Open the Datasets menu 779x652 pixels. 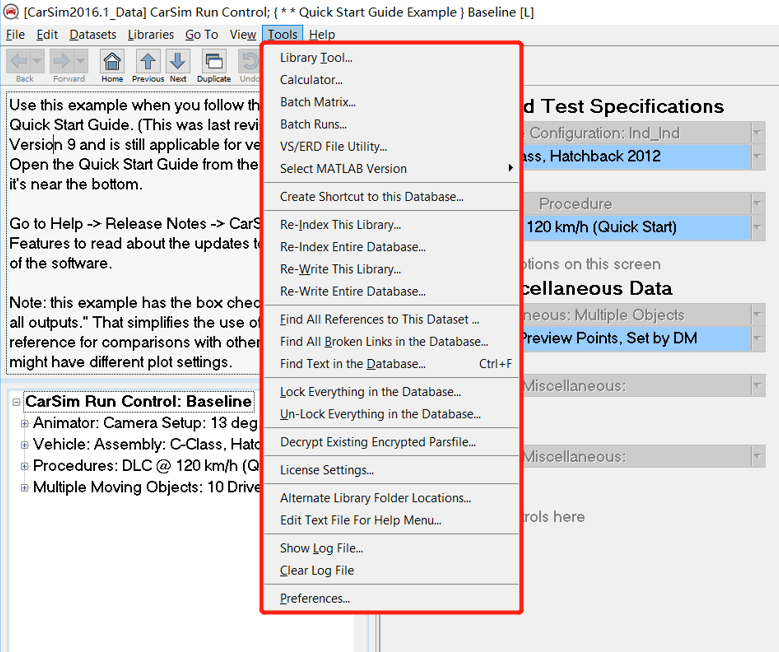click(93, 34)
